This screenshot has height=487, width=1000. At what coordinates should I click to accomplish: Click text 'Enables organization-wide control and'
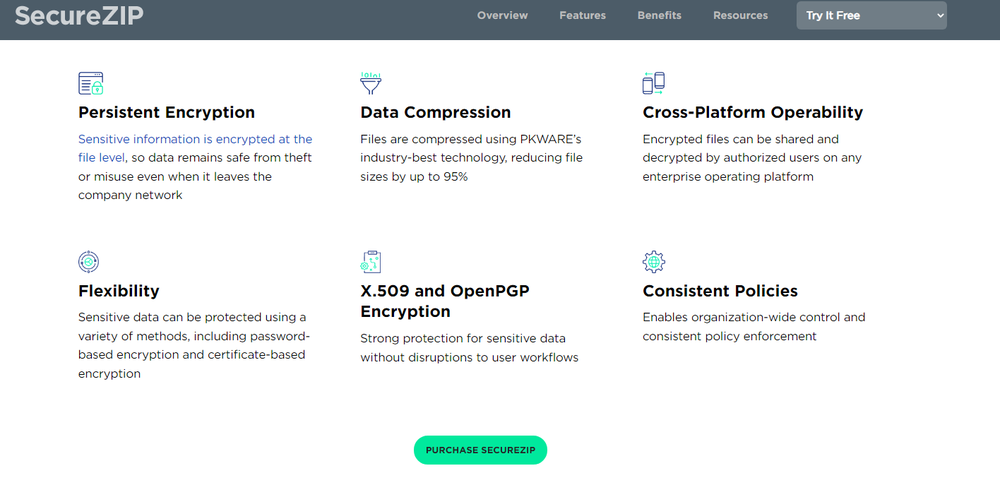point(754,317)
